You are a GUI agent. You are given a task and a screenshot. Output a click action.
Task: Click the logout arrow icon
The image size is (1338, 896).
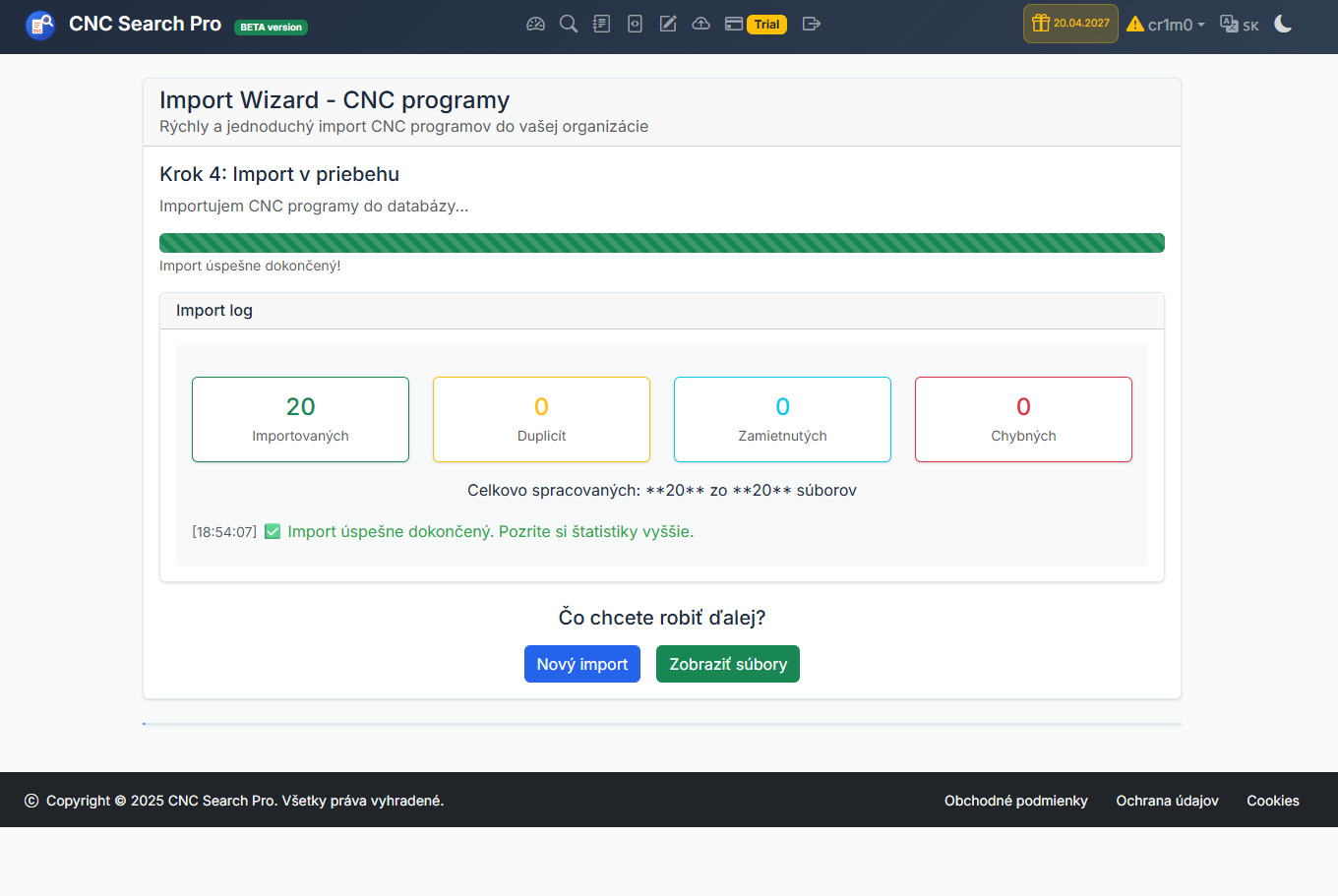tap(811, 24)
